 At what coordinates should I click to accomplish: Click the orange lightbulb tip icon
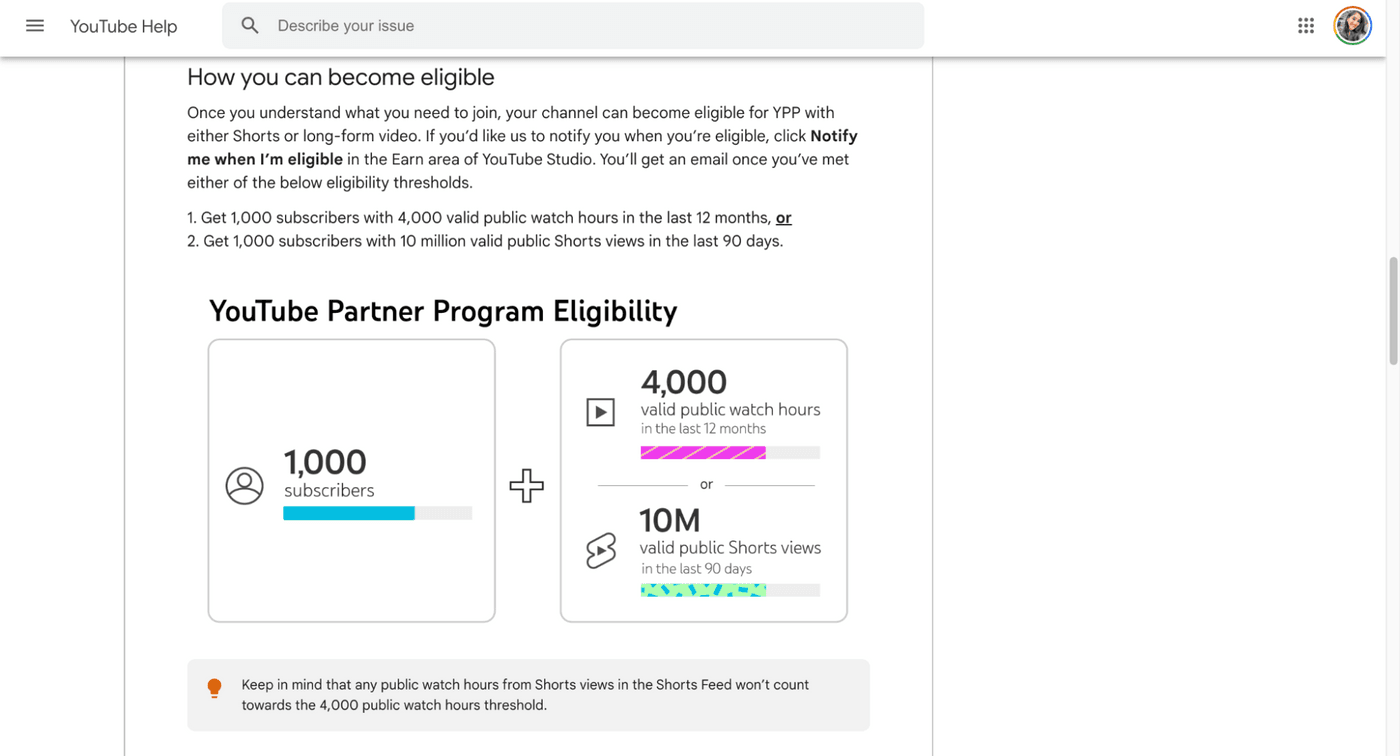[214, 687]
